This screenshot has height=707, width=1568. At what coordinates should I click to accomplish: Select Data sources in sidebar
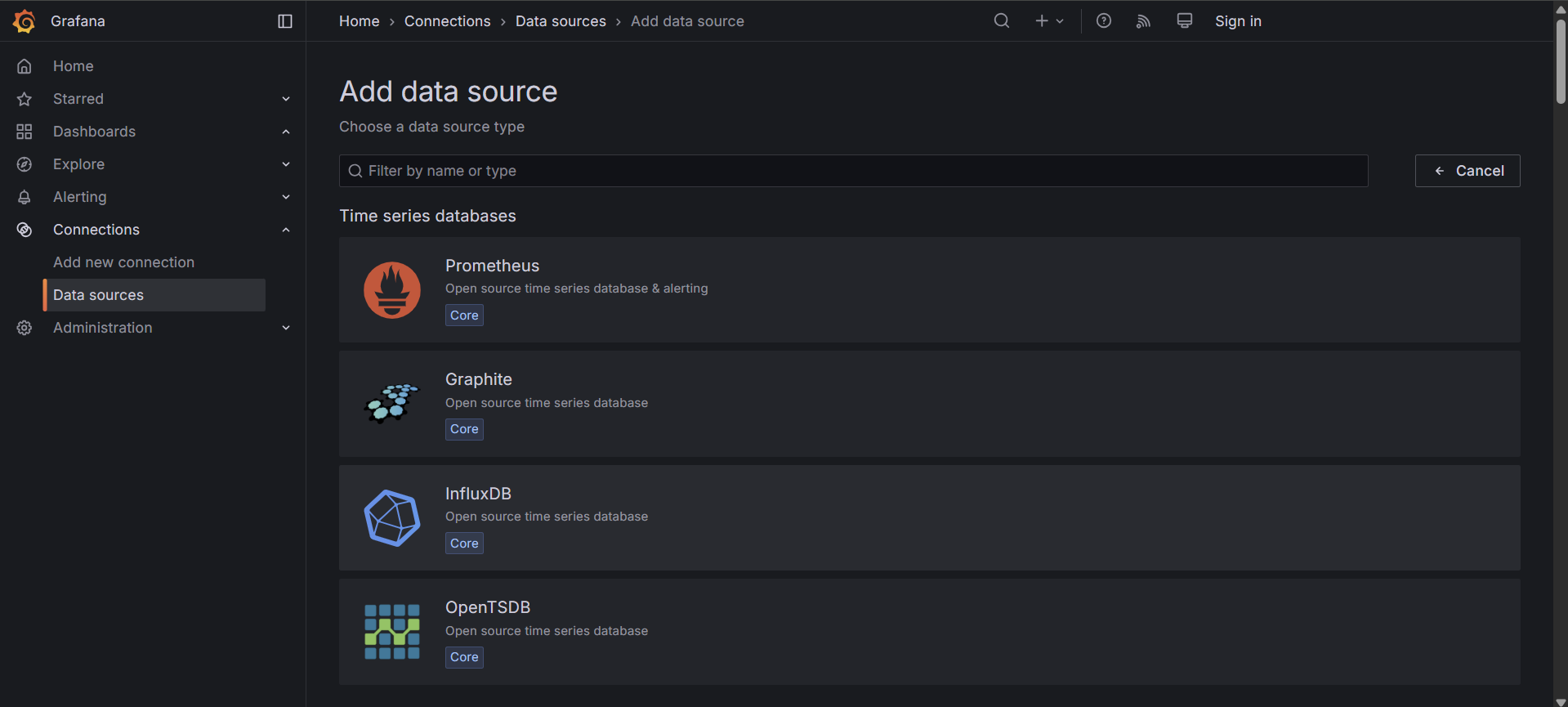coord(154,295)
